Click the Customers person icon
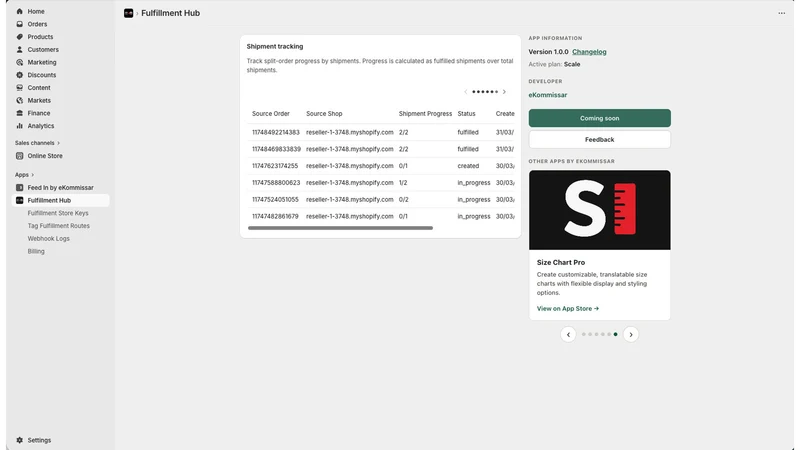This screenshot has height=450, width=800. (19, 49)
